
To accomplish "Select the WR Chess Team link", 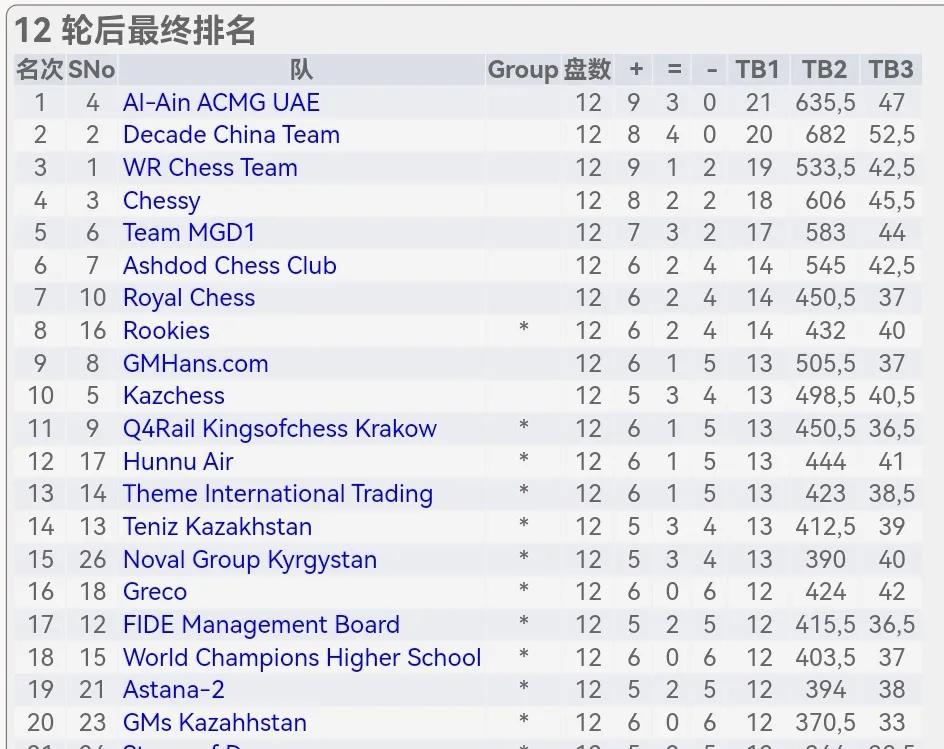I will tap(210, 167).
